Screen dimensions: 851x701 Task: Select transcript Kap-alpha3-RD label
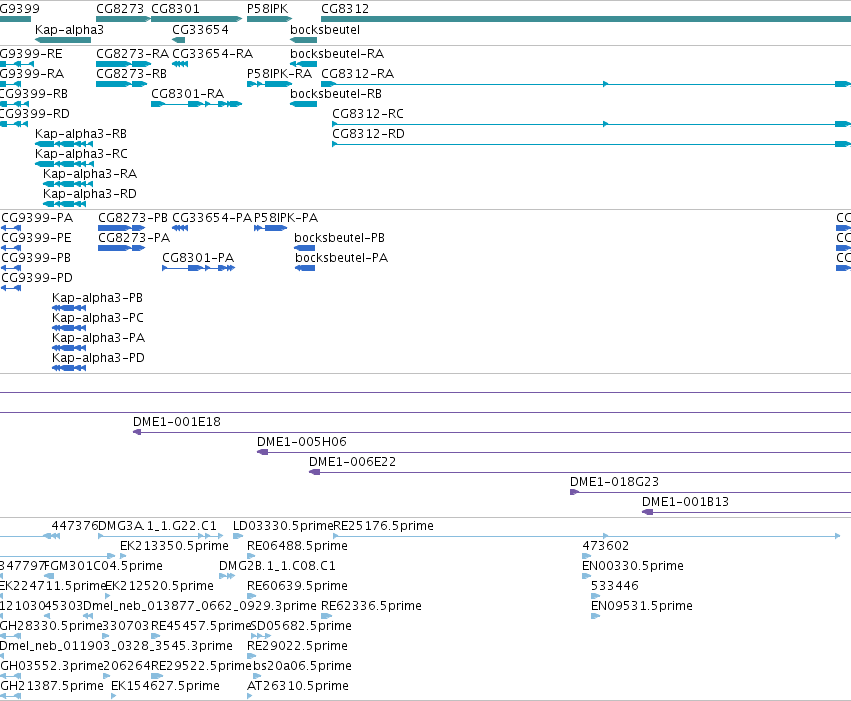(x=90, y=194)
